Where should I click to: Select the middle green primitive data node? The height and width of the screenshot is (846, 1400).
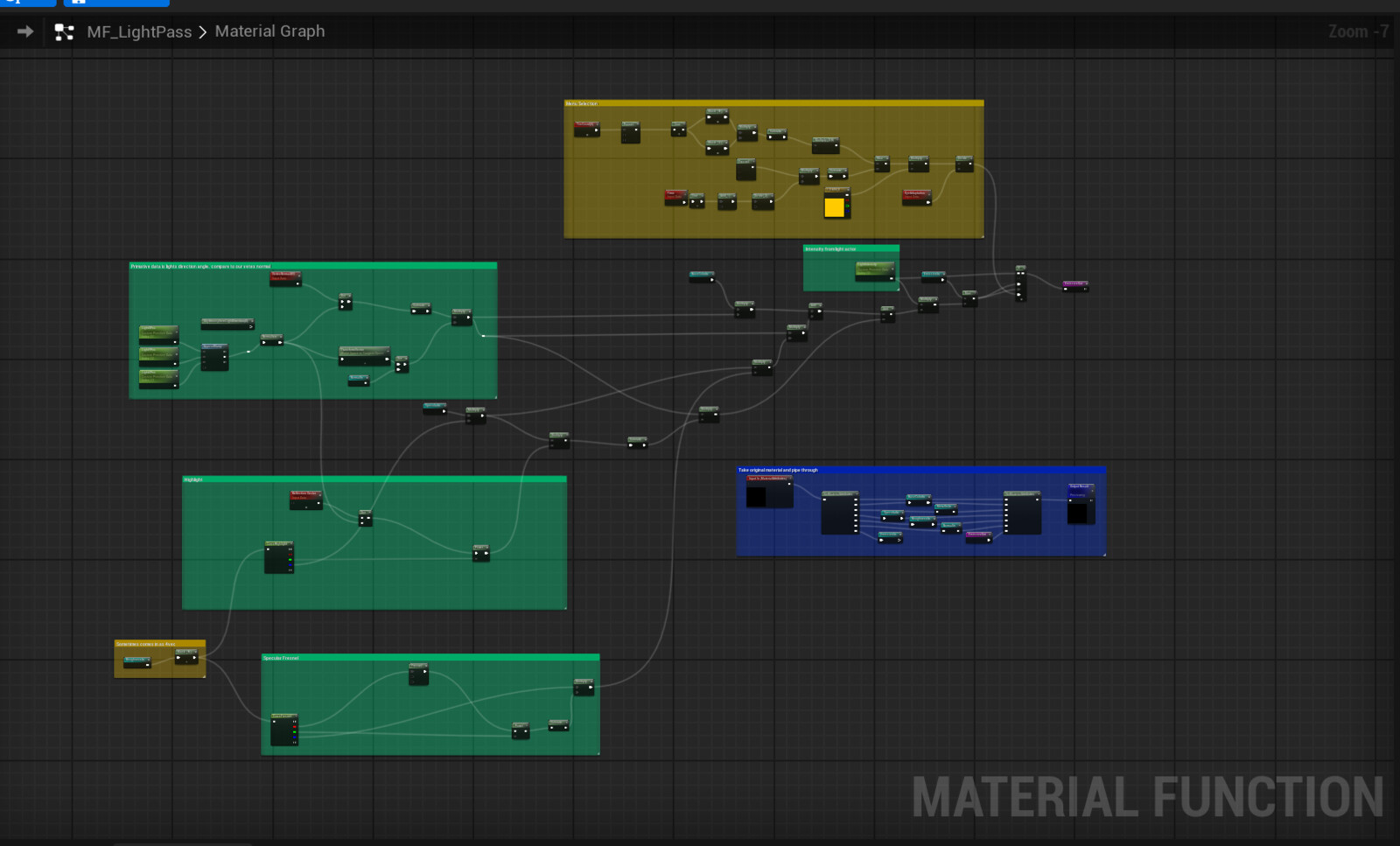[x=158, y=356]
